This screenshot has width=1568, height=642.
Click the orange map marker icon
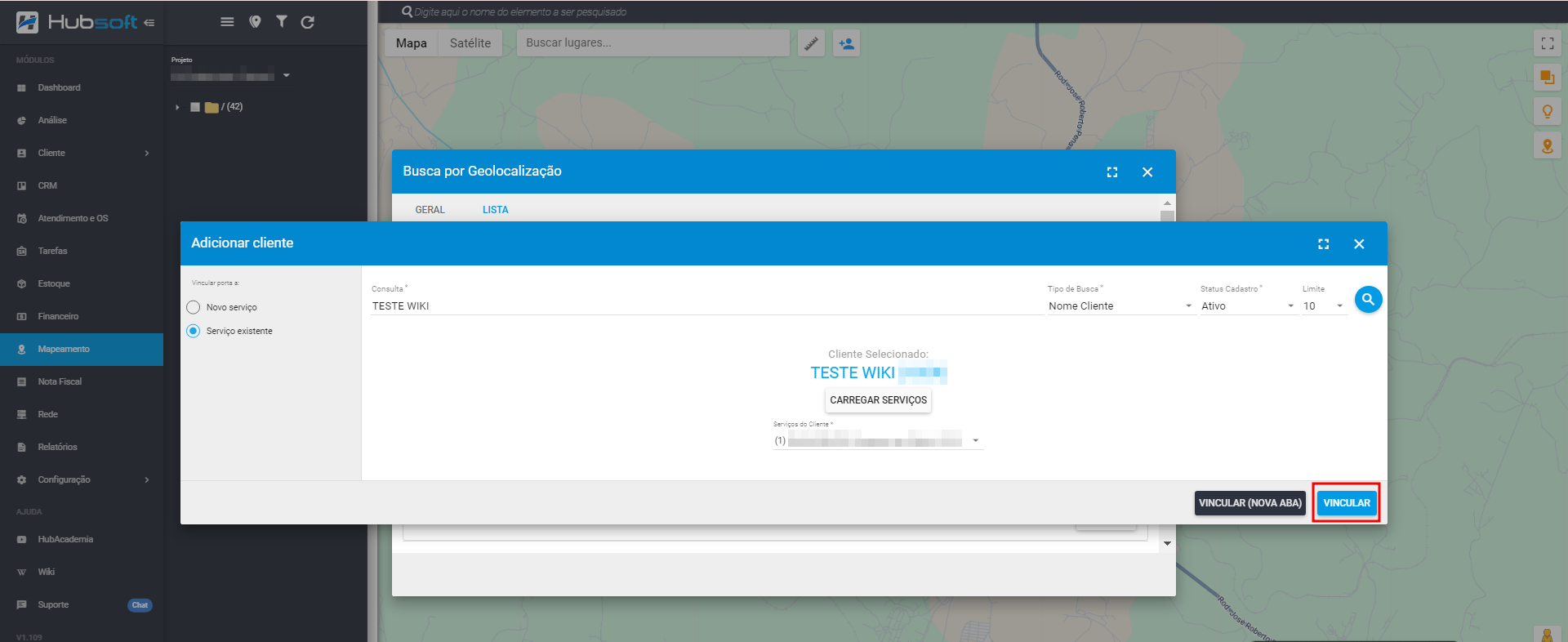(1547, 145)
